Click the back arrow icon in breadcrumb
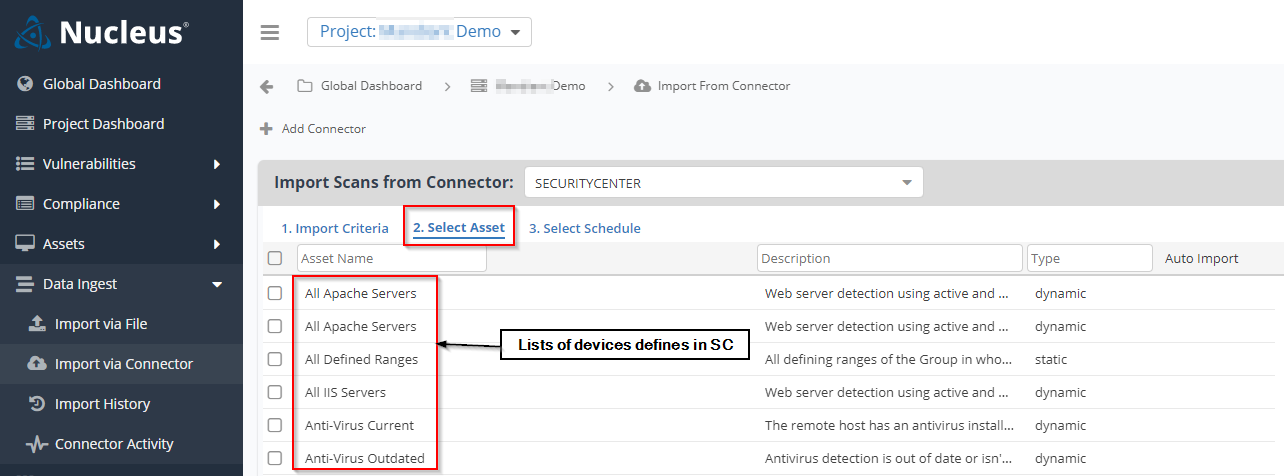 tap(267, 86)
